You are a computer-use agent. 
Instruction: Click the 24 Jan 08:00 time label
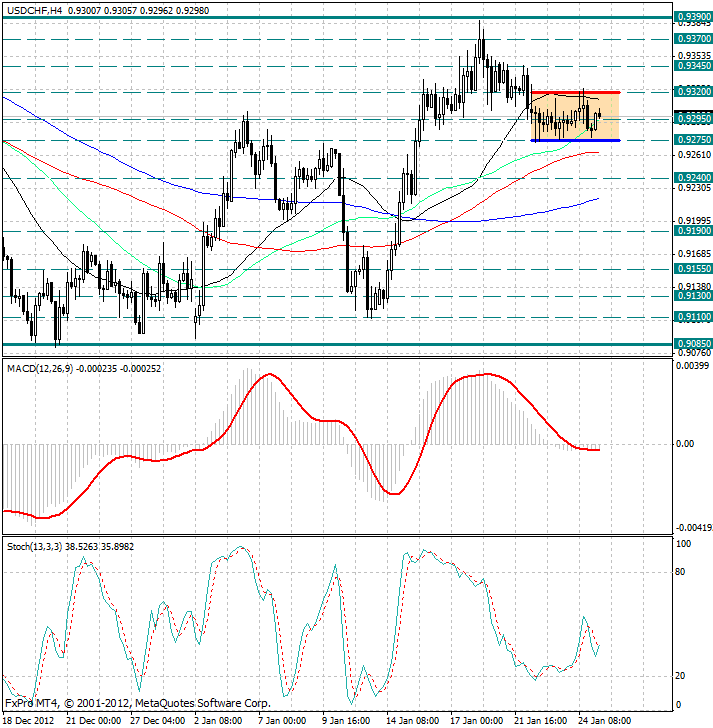[x=604, y=721]
